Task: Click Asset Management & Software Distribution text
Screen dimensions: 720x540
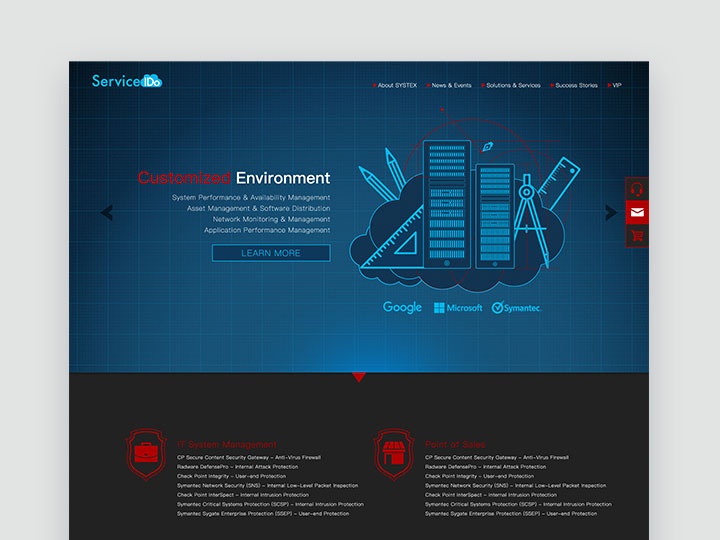Action: point(259,208)
